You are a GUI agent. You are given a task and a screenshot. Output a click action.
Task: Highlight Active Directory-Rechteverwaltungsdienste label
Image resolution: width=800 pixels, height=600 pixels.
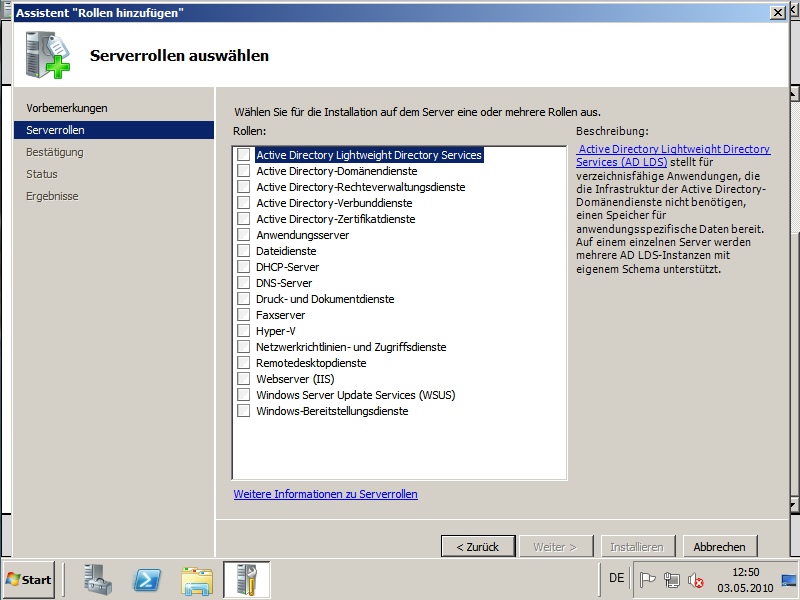point(361,187)
